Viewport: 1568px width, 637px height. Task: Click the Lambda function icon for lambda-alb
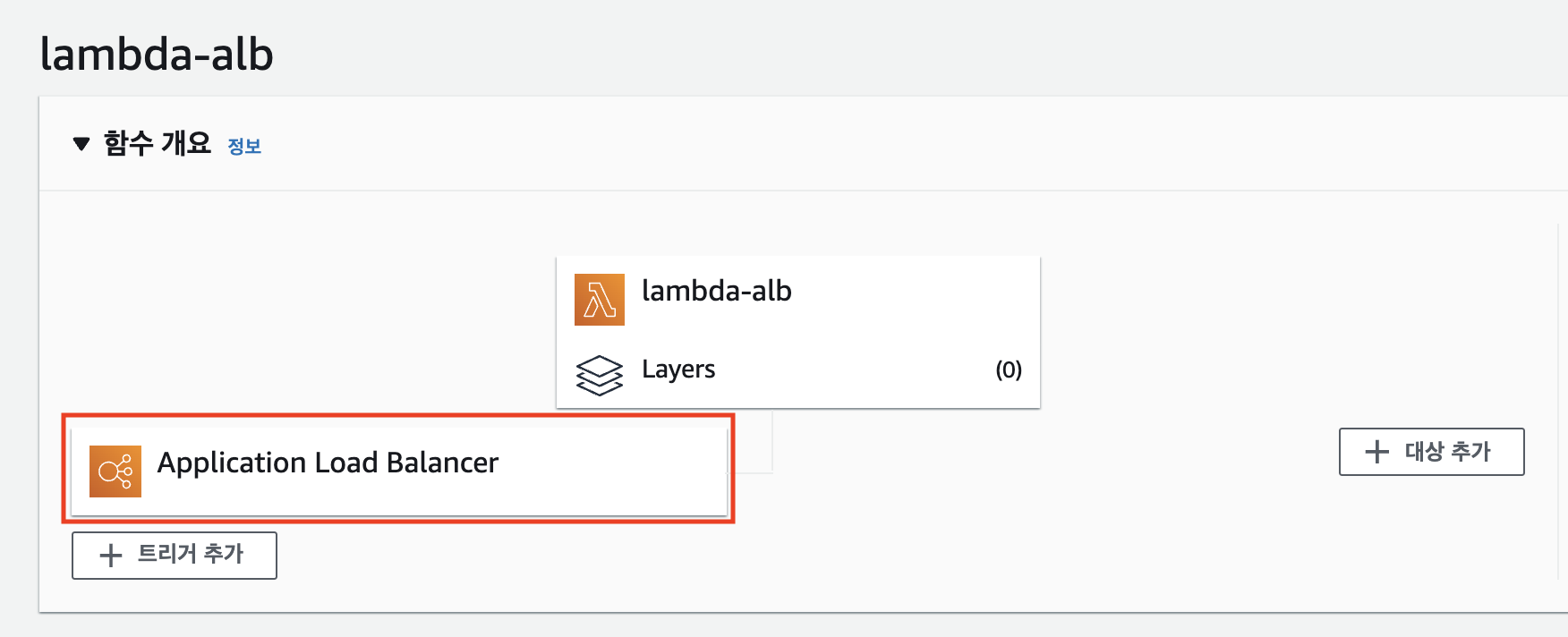click(600, 299)
